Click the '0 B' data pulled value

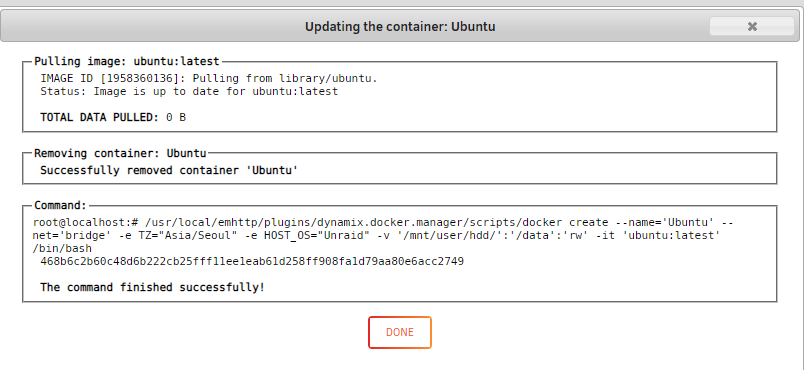(176, 117)
